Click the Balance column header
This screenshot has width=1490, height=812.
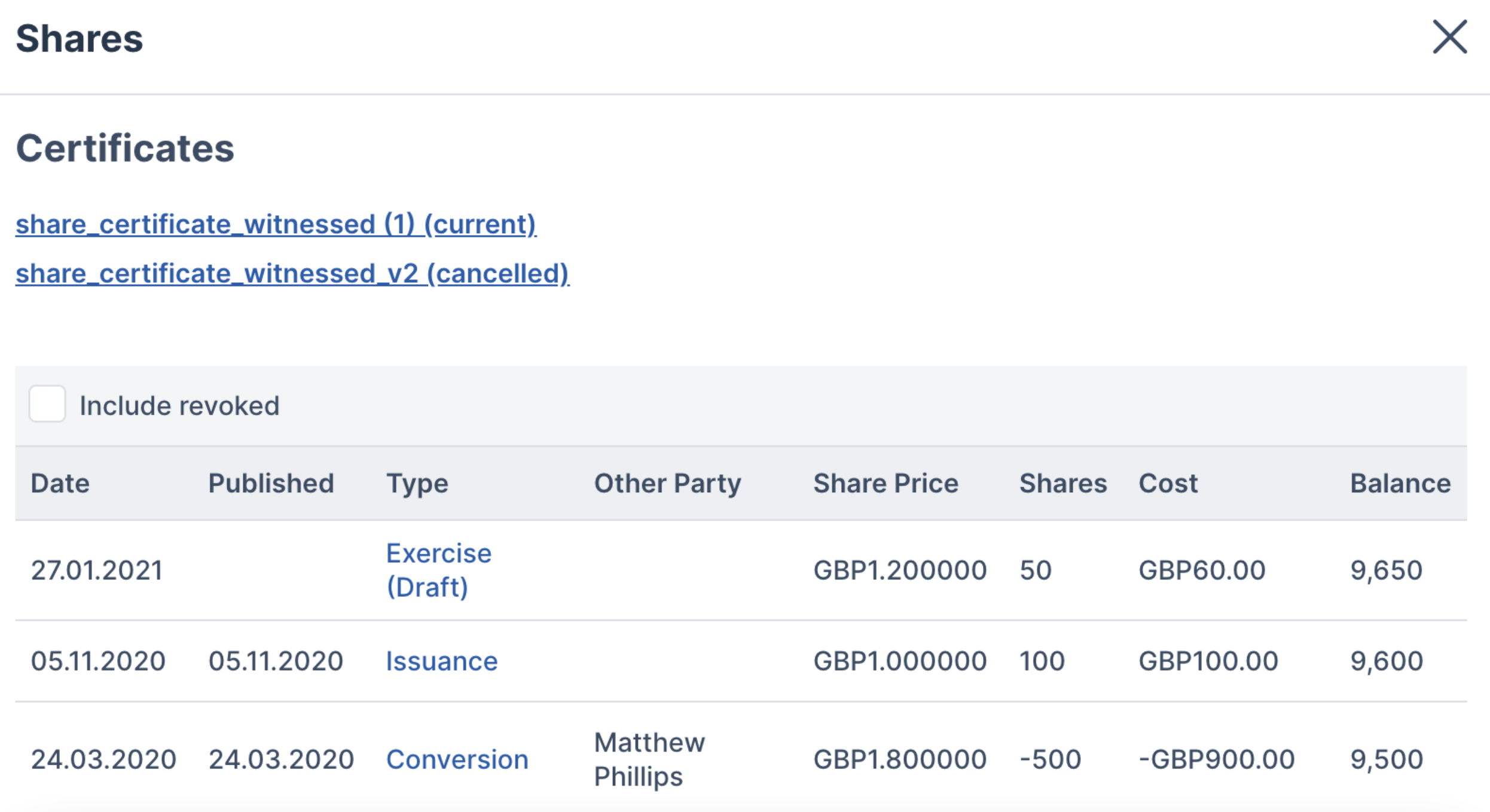pyautogui.click(x=1400, y=483)
